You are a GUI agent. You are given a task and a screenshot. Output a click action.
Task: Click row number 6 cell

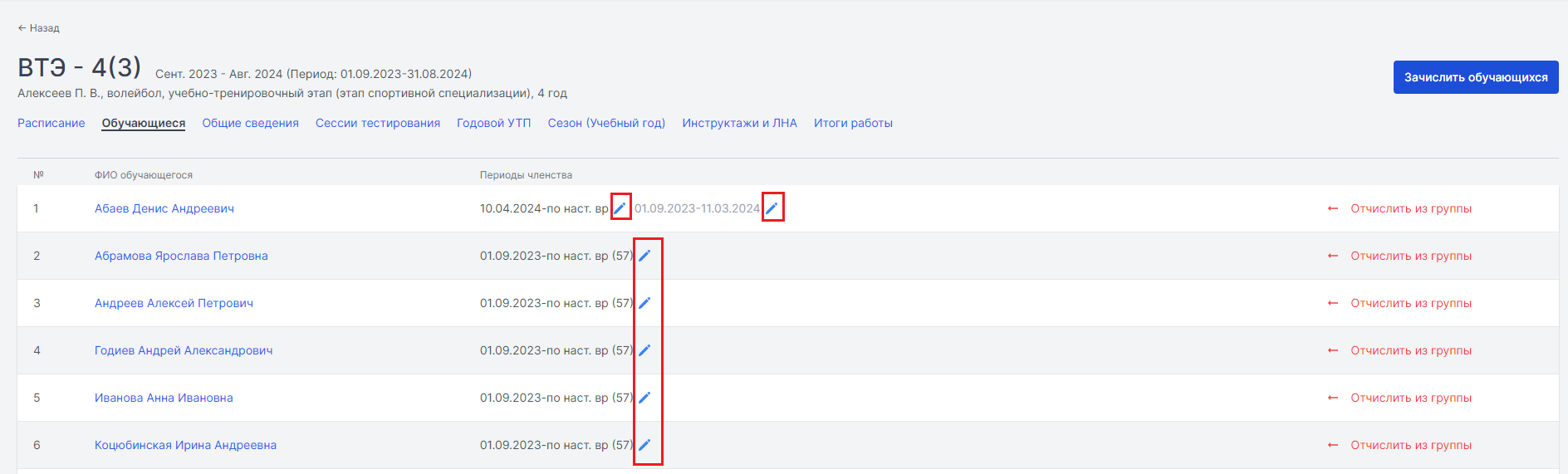click(37, 445)
